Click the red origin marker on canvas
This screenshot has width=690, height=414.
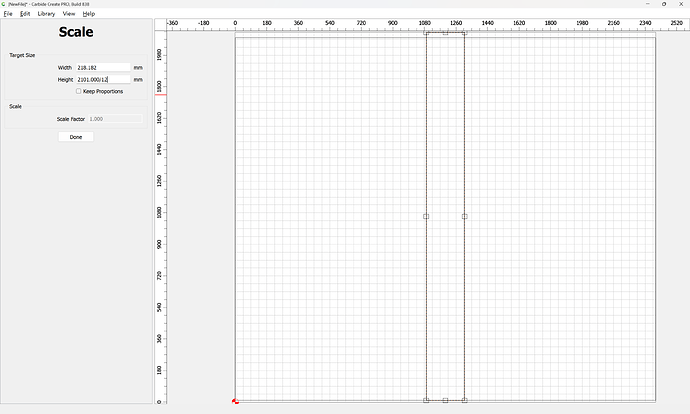pyautogui.click(x=235, y=401)
